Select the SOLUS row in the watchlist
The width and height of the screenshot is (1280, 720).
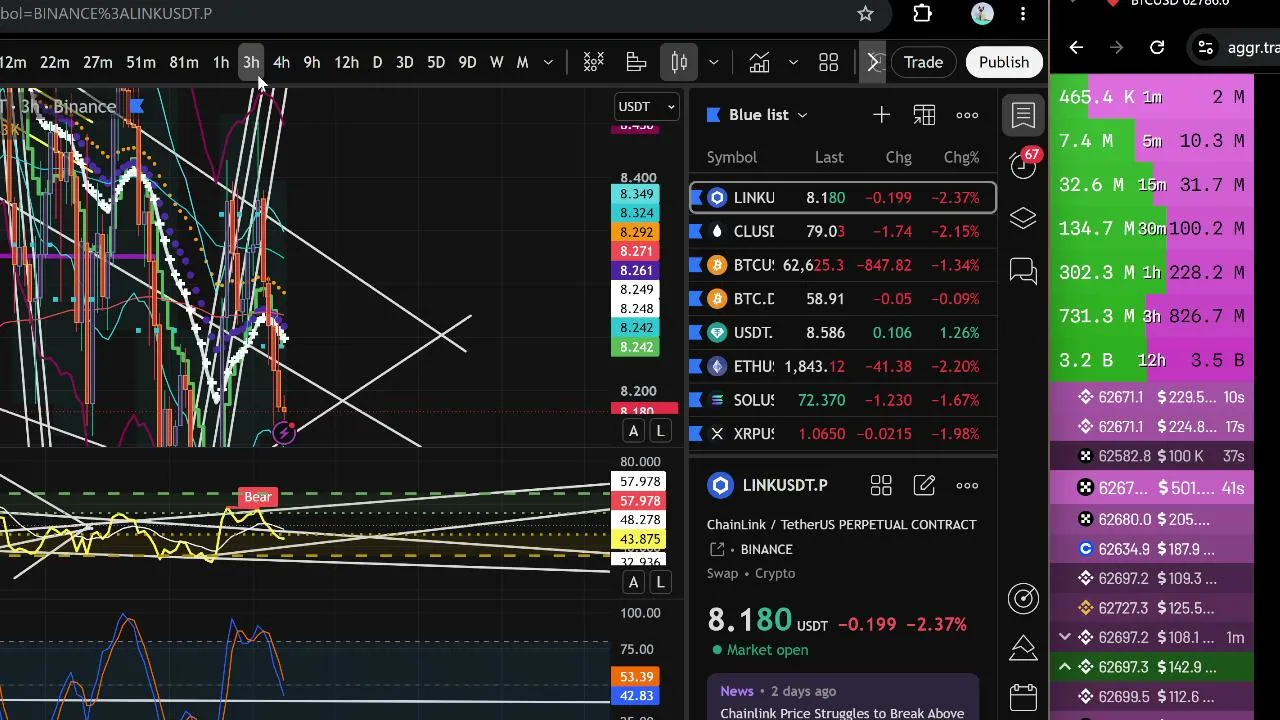pyautogui.click(x=842, y=400)
